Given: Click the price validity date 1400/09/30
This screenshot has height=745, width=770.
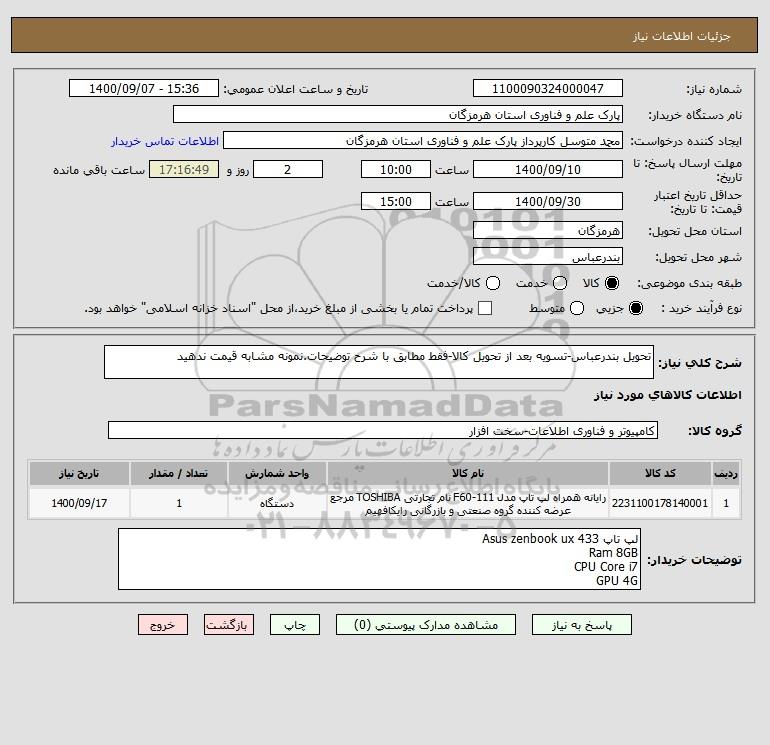Looking at the screenshot, I should point(548,201).
